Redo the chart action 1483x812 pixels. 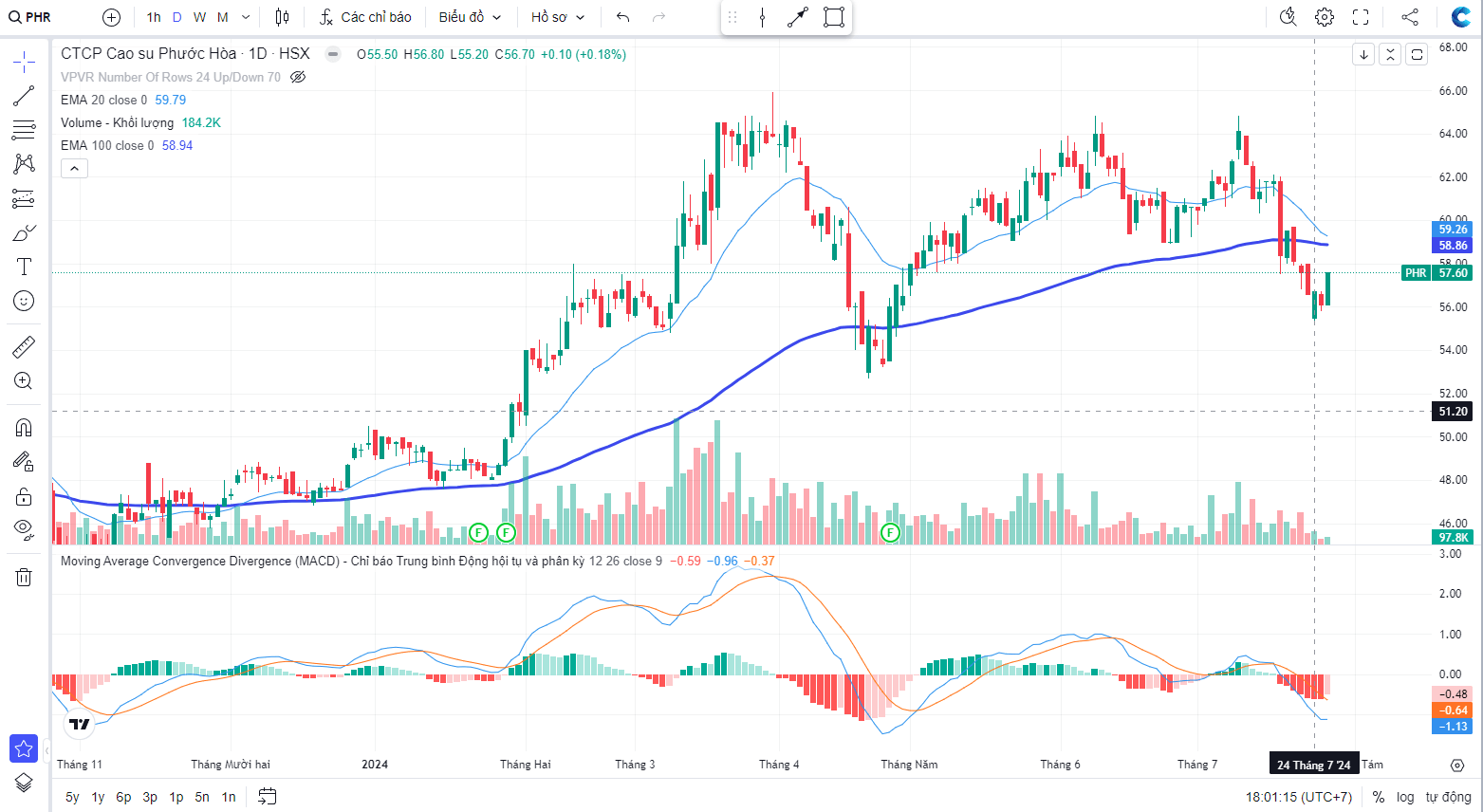coord(658,17)
